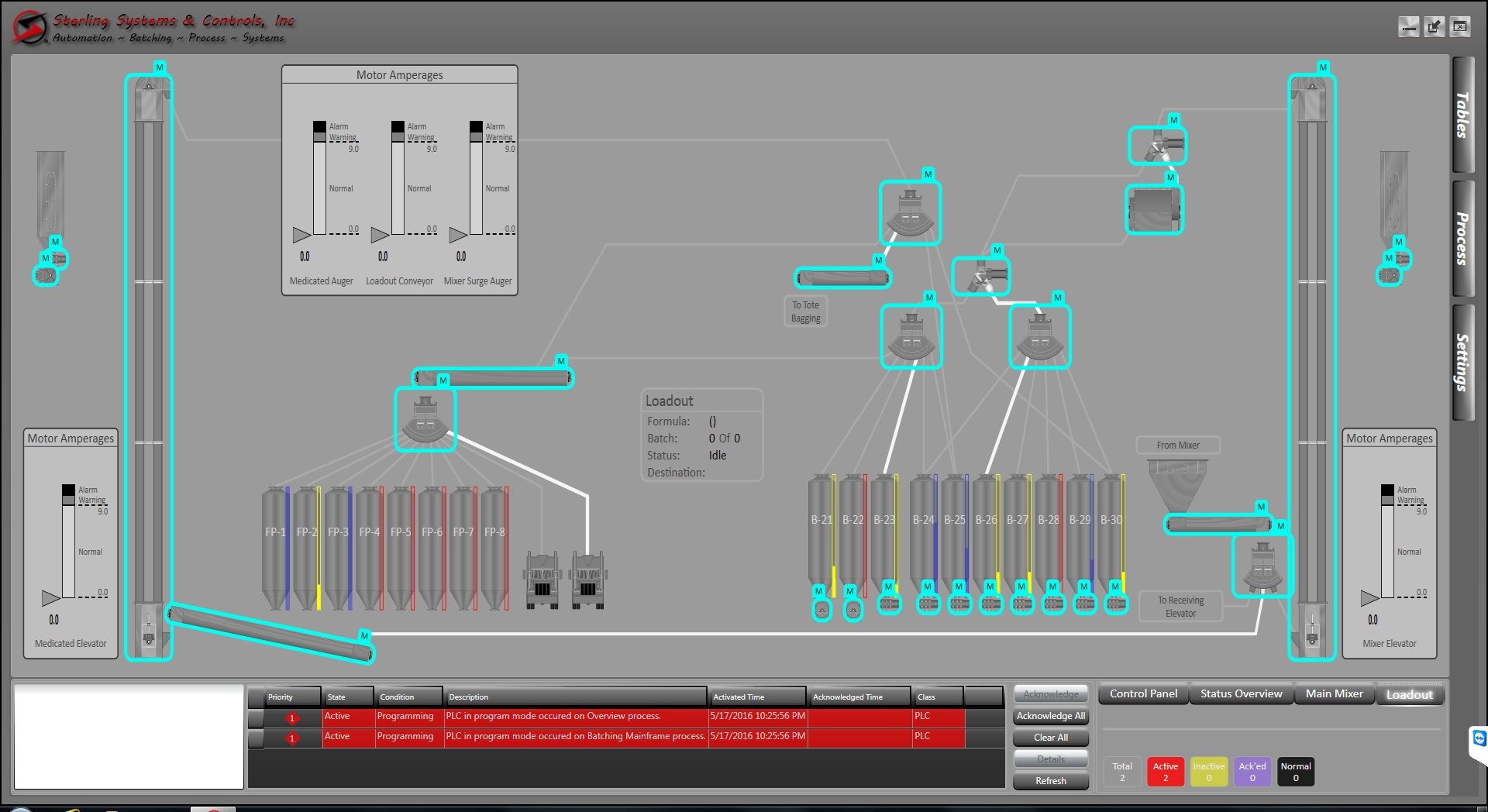The width and height of the screenshot is (1488, 812).
Task: Show Total alarms count
Action: click(x=1121, y=772)
